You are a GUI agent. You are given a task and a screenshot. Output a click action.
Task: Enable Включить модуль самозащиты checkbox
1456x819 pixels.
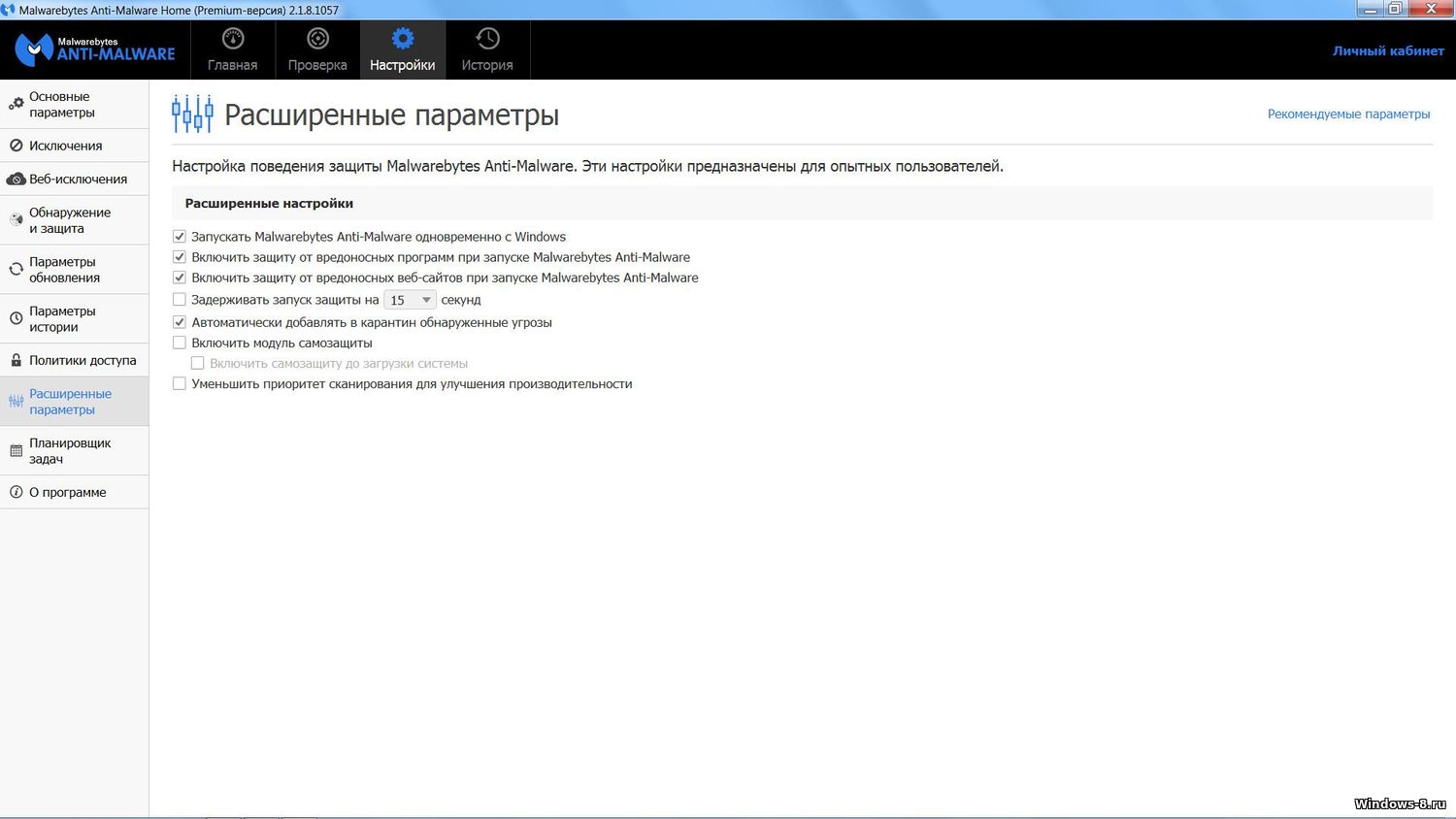(180, 343)
